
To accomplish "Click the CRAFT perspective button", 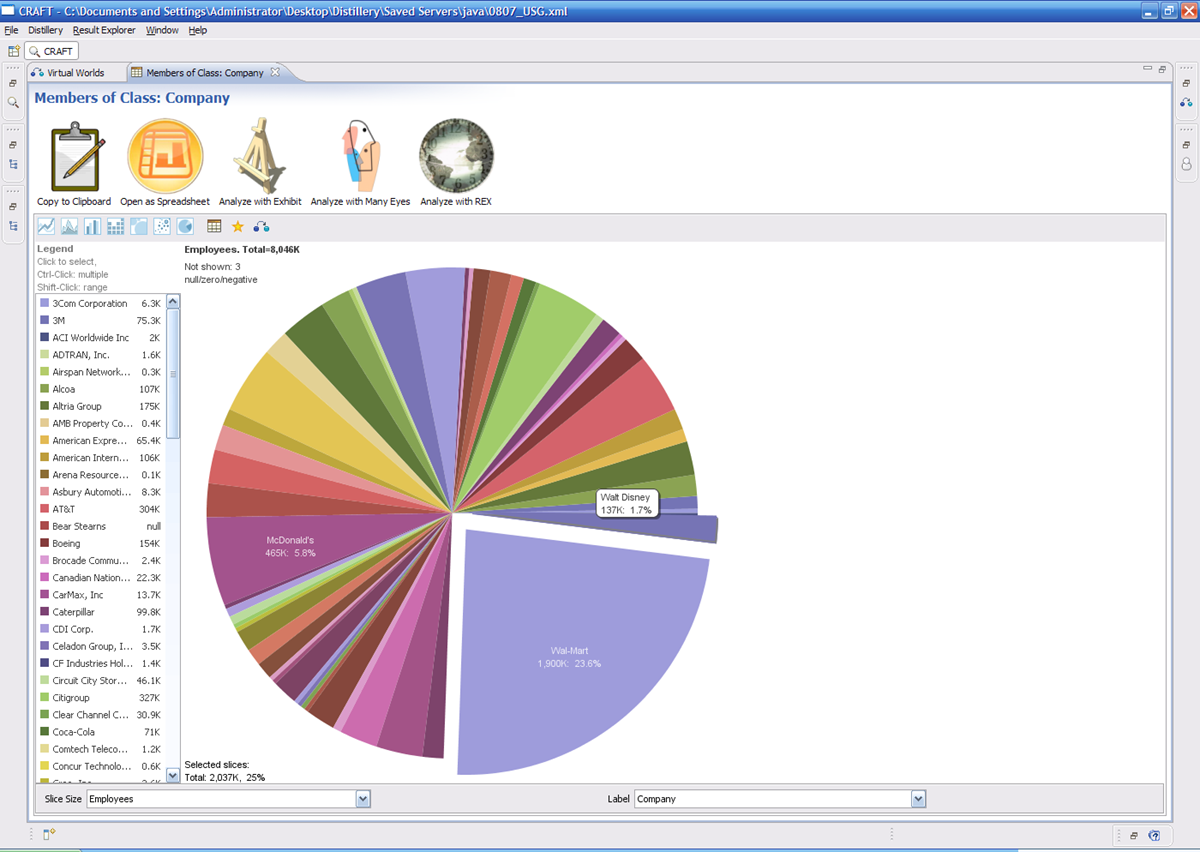I will (52, 51).
